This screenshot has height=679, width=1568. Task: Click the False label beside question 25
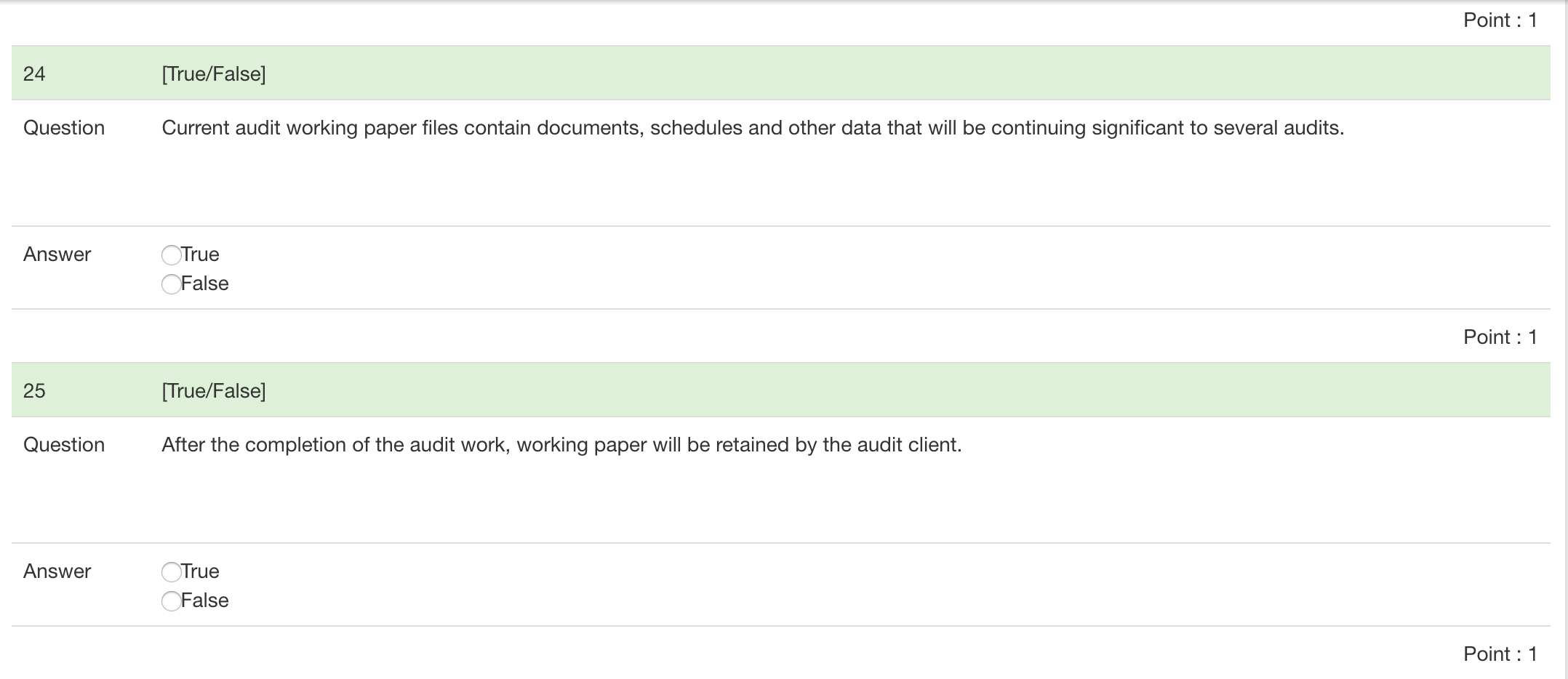click(205, 601)
